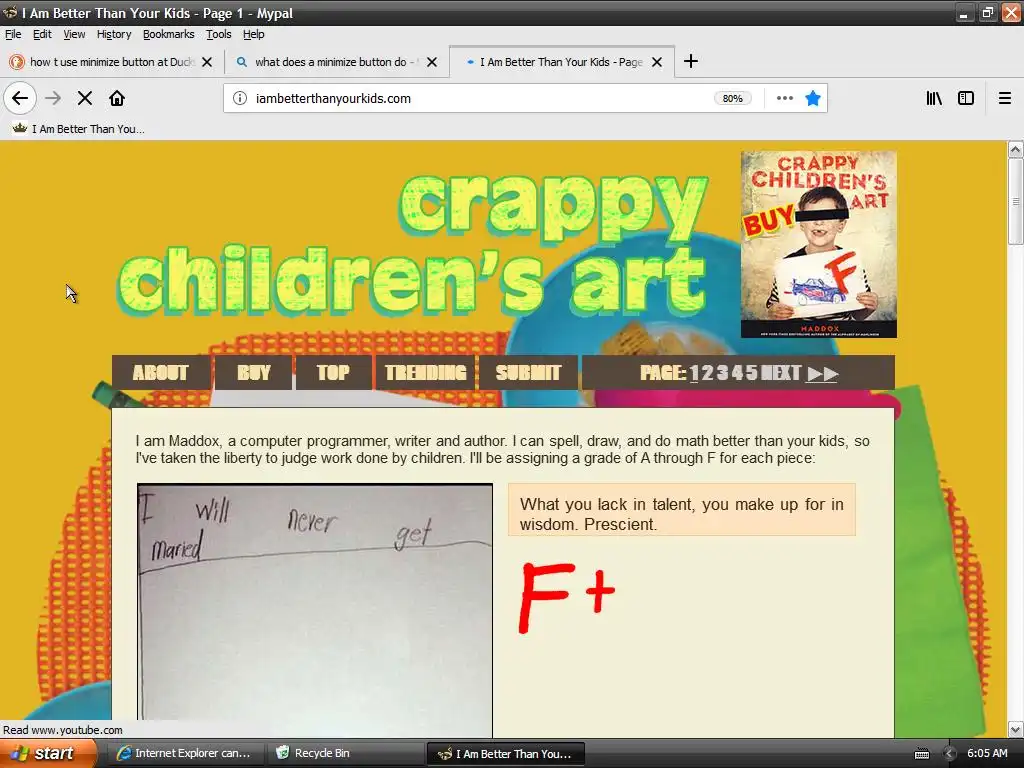Click the BUY navigation button
The image size is (1024, 768).
coord(253,372)
